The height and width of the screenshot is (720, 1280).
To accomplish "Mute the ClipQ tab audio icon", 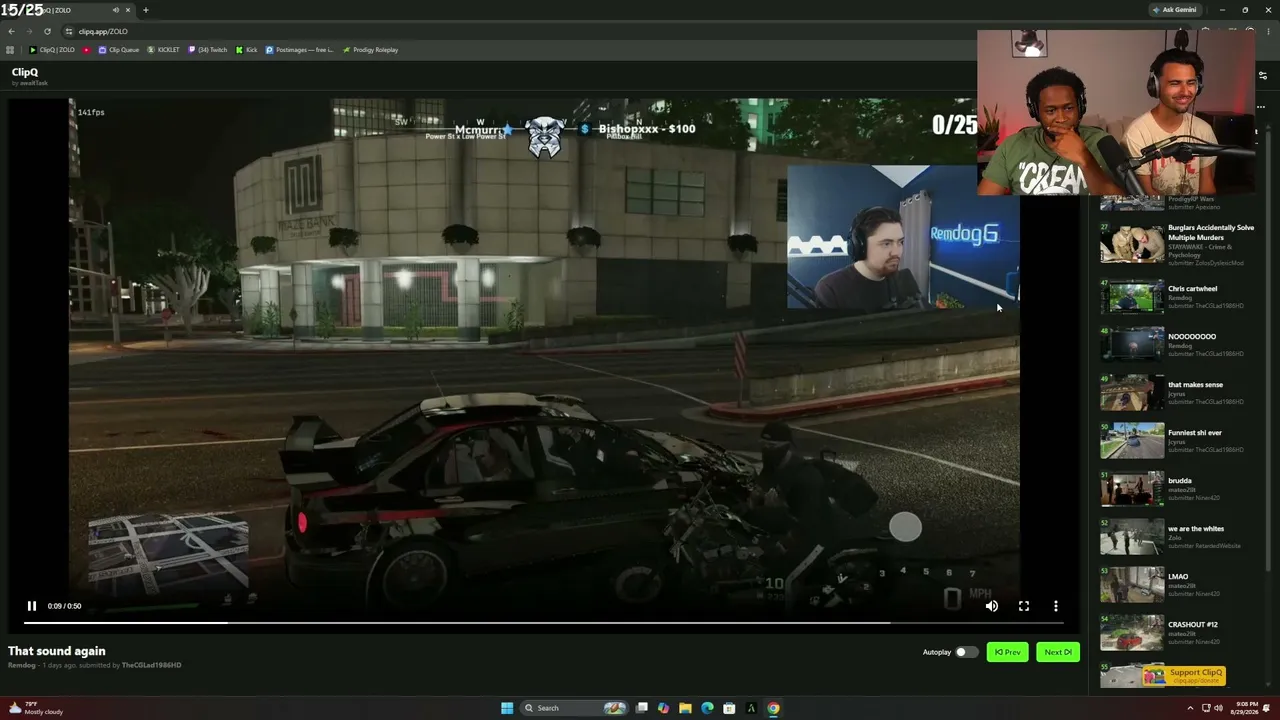I will pyautogui.click(x=116, y=10).
